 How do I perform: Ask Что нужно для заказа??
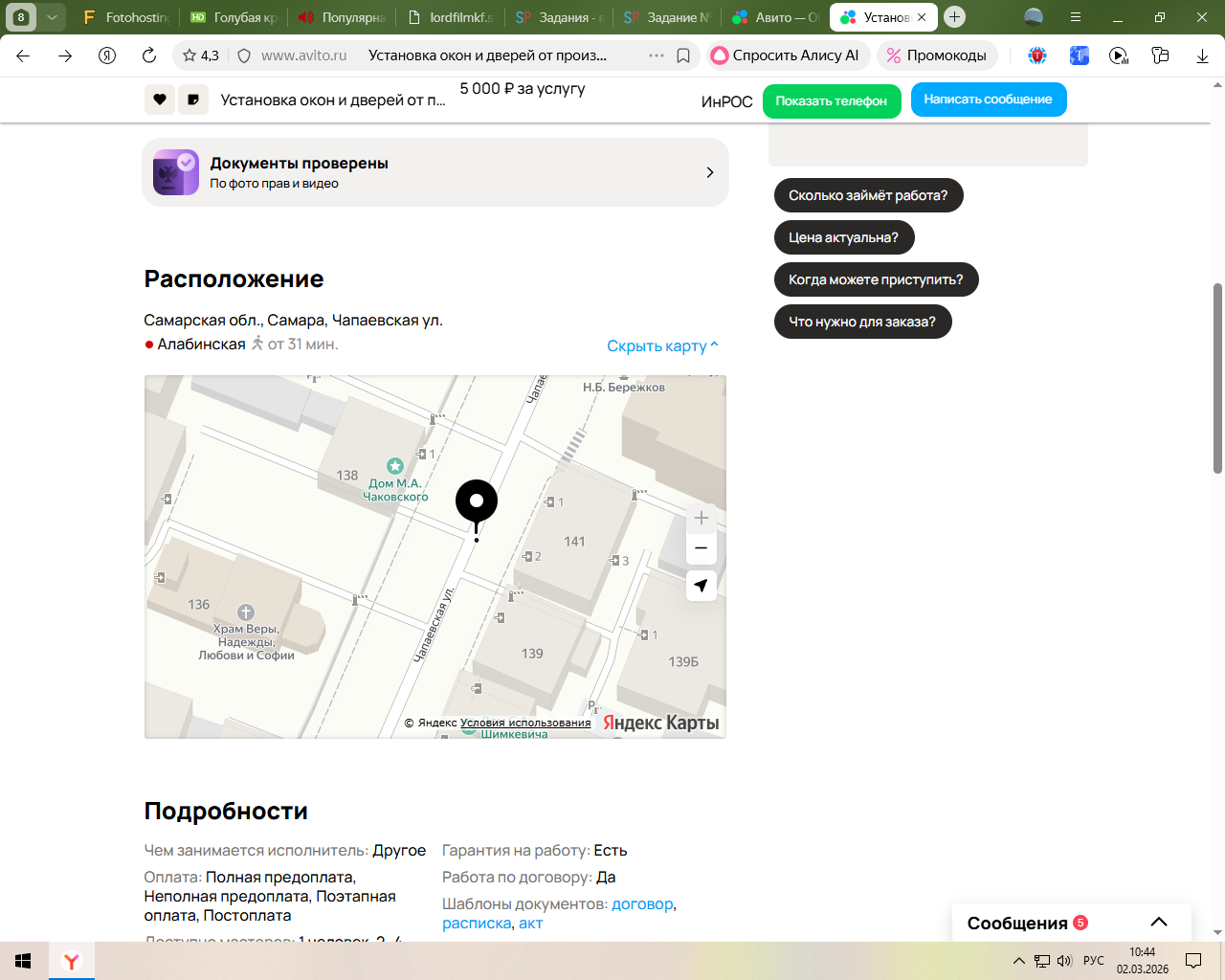pos(862,322)
